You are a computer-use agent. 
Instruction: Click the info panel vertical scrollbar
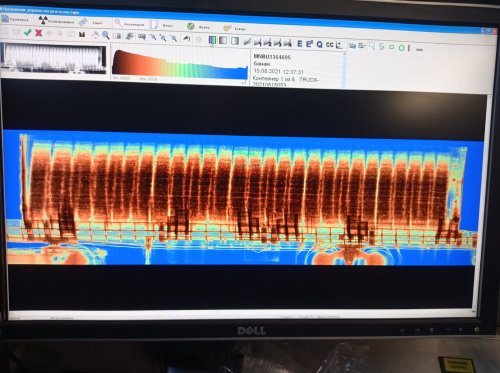pyautogui.click(x=344, y=70)
